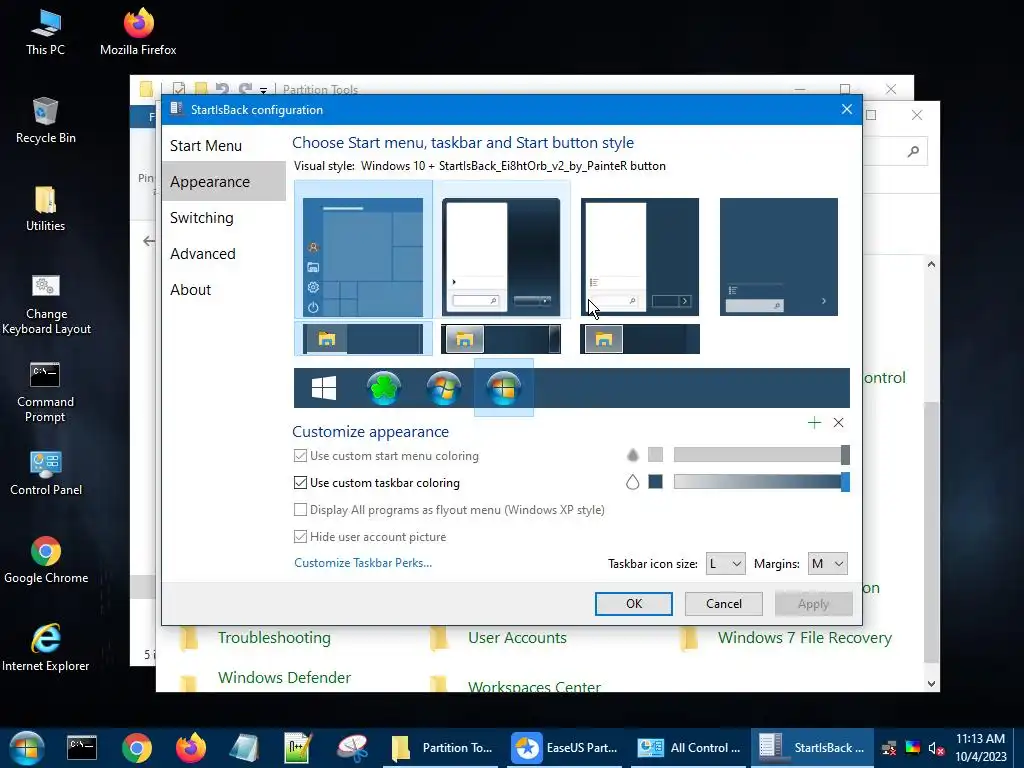Screen dimensions: 1024x768
Task: Click Control Panel window scrollbar down arrow
Action: pyautogui.click(x=931, y=684)
